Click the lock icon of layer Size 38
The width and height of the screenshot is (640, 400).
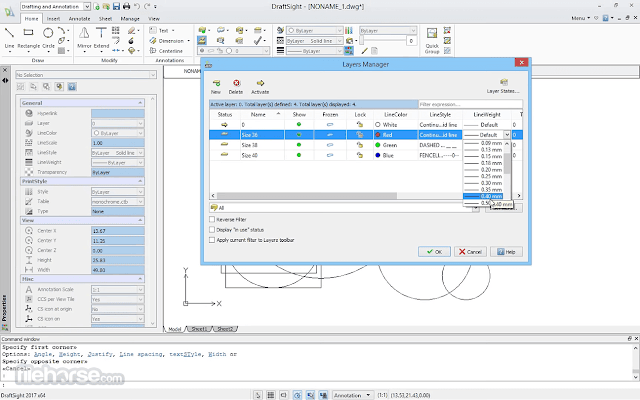pyautogui.click(x=360, y=145)
